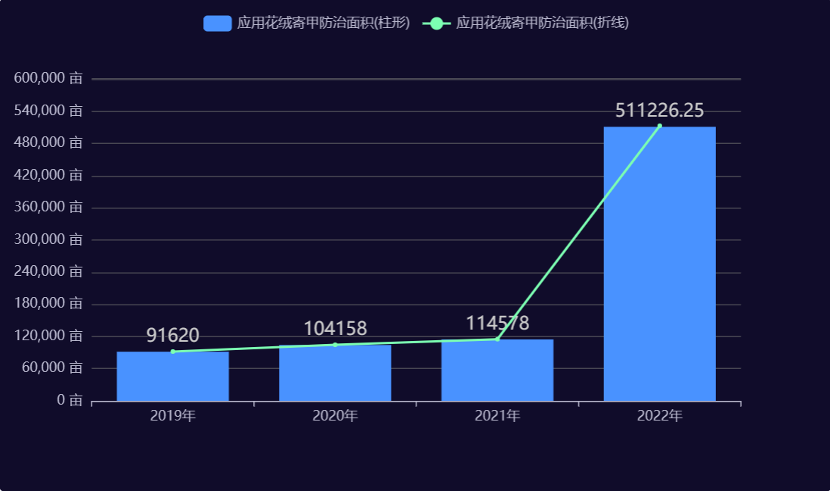The width and height of the screenshot is (830, 492).
Task: Select the 2019年 blue bar
Action: [173, 377]
